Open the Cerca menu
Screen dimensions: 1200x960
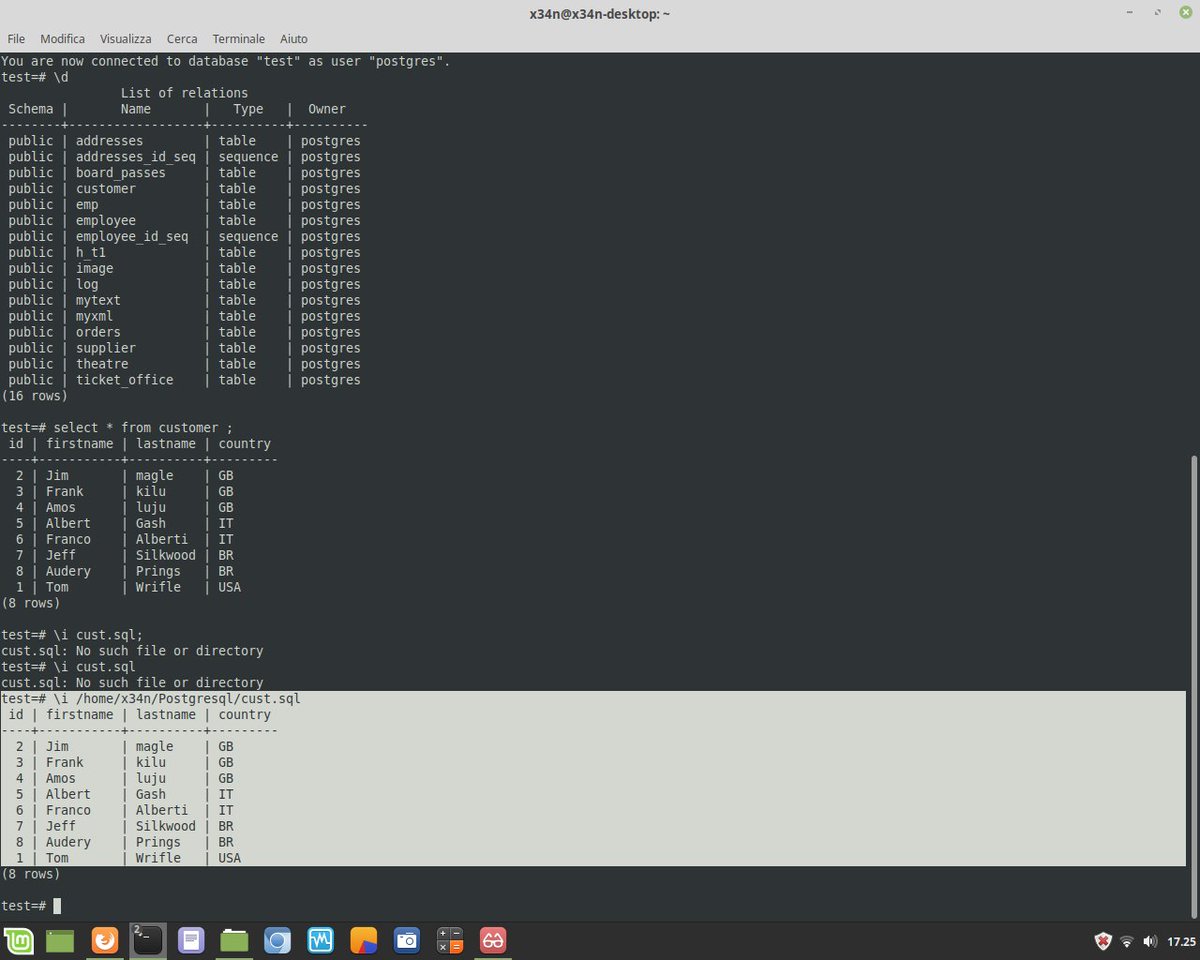(x=182, y=39)
